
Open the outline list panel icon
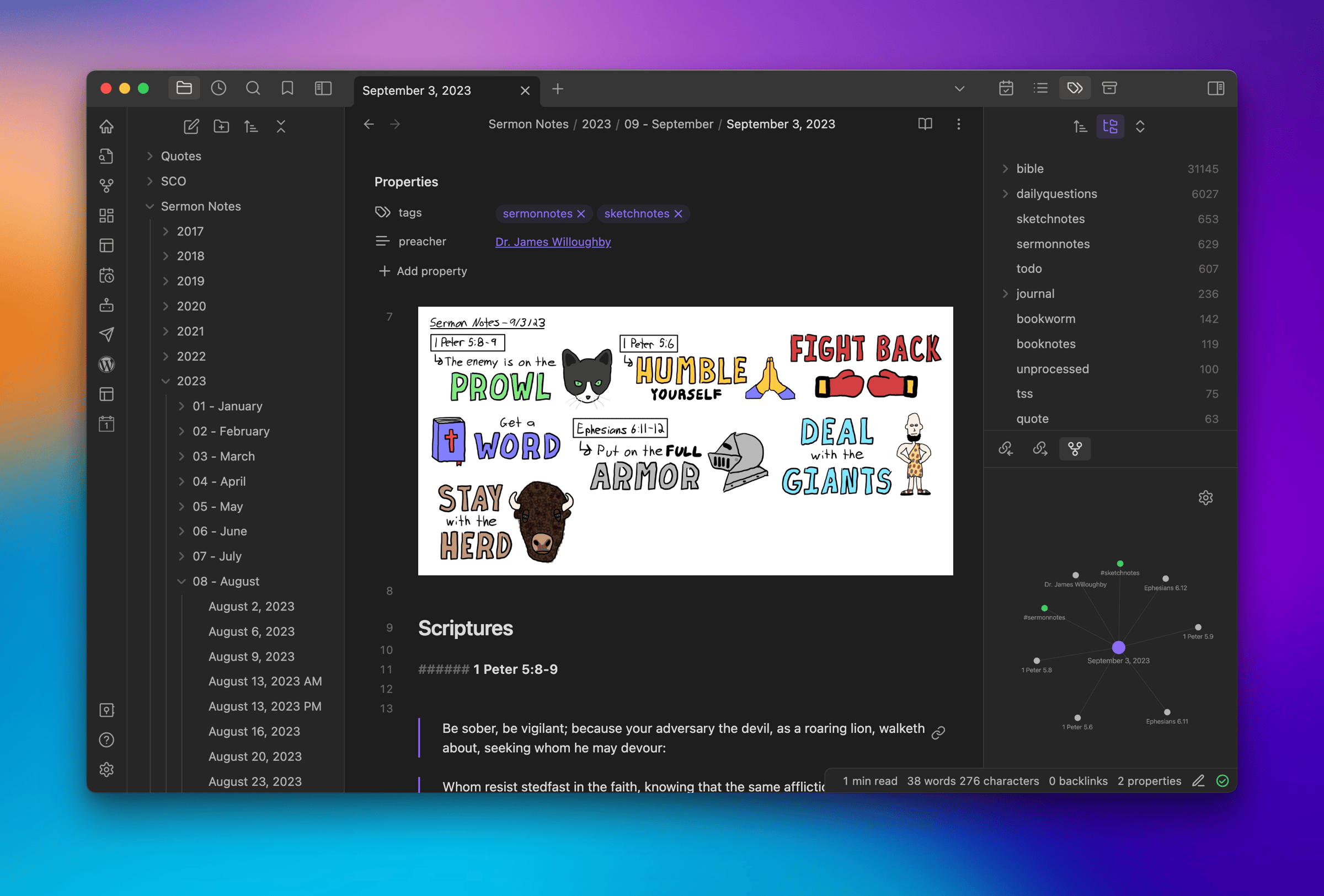coord(1040,88)
